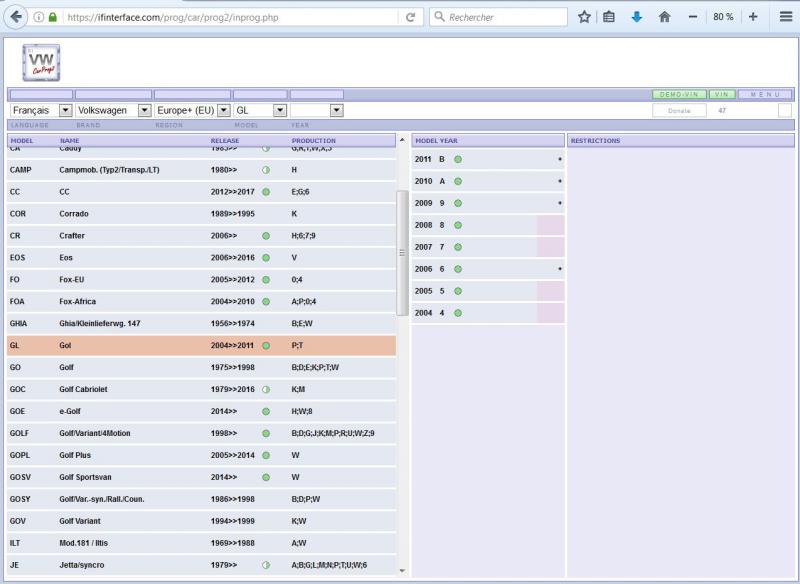
Task: Click the Donate button
Action: tap(679, 110)
